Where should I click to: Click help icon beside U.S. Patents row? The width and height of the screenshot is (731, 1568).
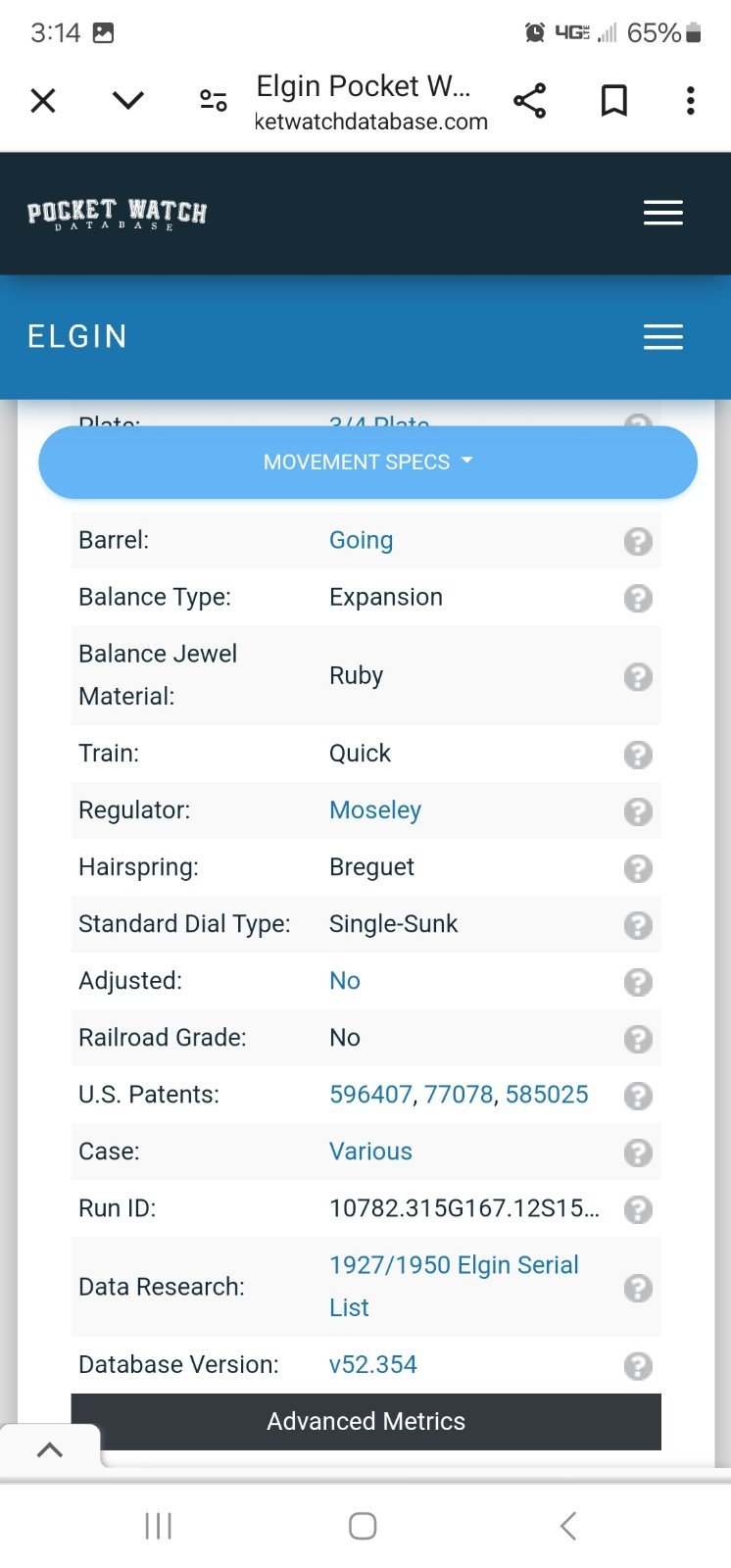638,1096
